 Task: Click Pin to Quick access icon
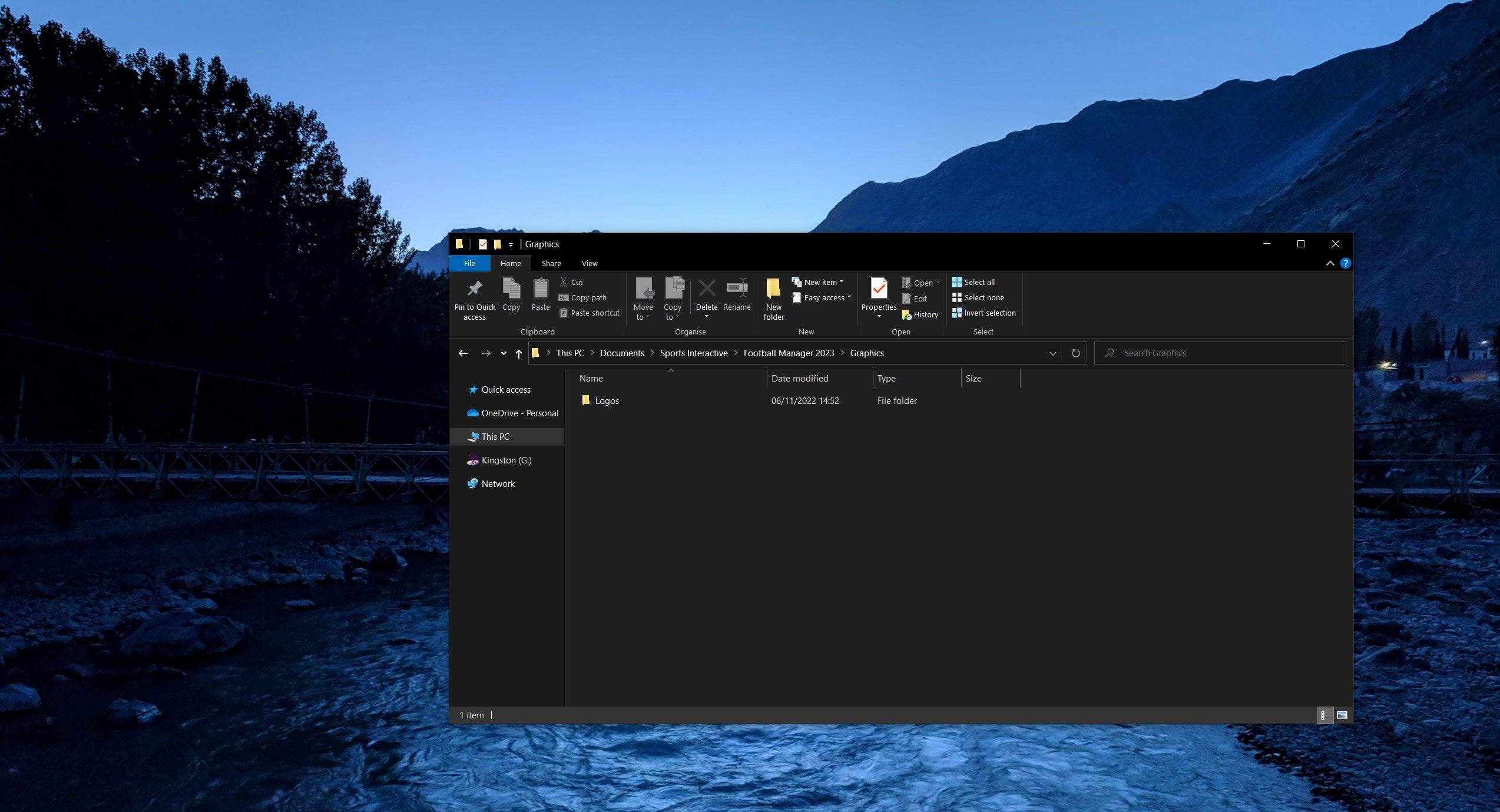pos(475,289)
